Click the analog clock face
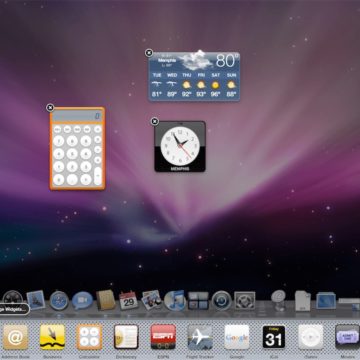360x360 pixels. 180,145
